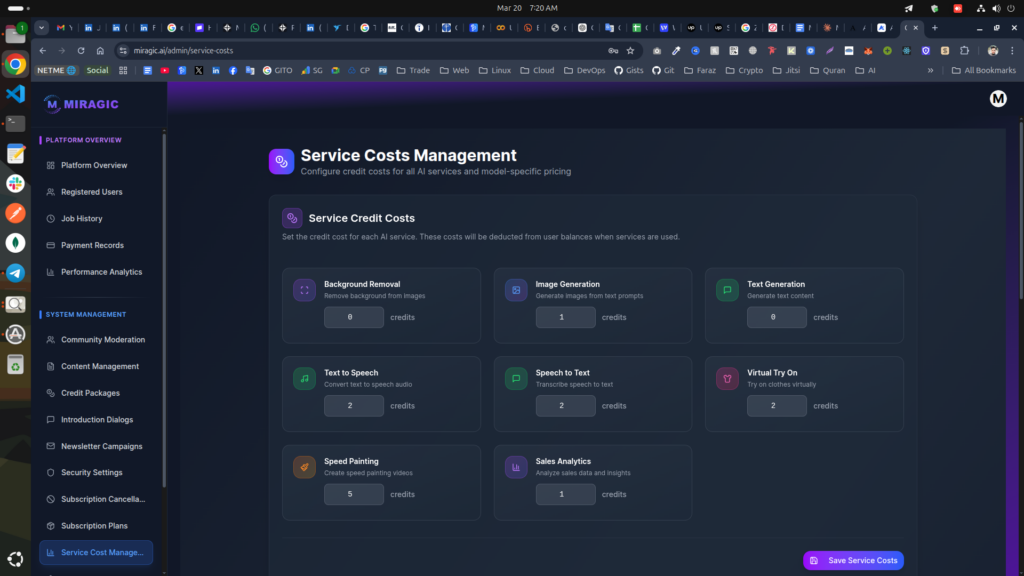Viewport: 1024px width, 576px height.
Task: Click the Image Generation credits field
Action: click(566, 317)
